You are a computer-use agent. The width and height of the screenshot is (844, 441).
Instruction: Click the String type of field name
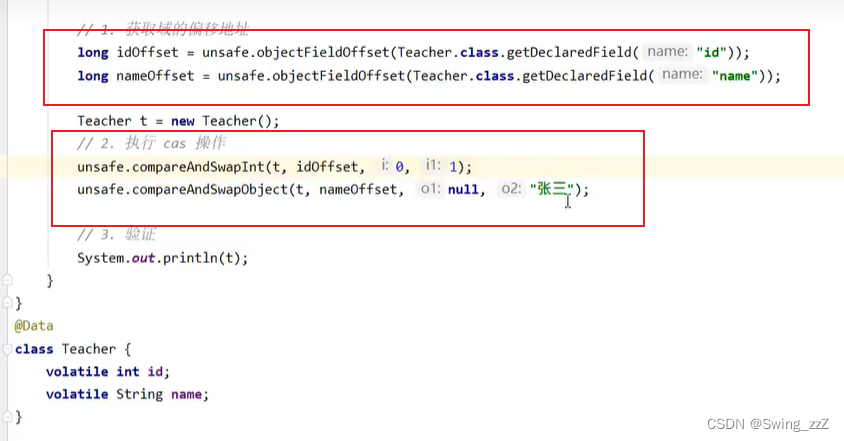[139, 395]
